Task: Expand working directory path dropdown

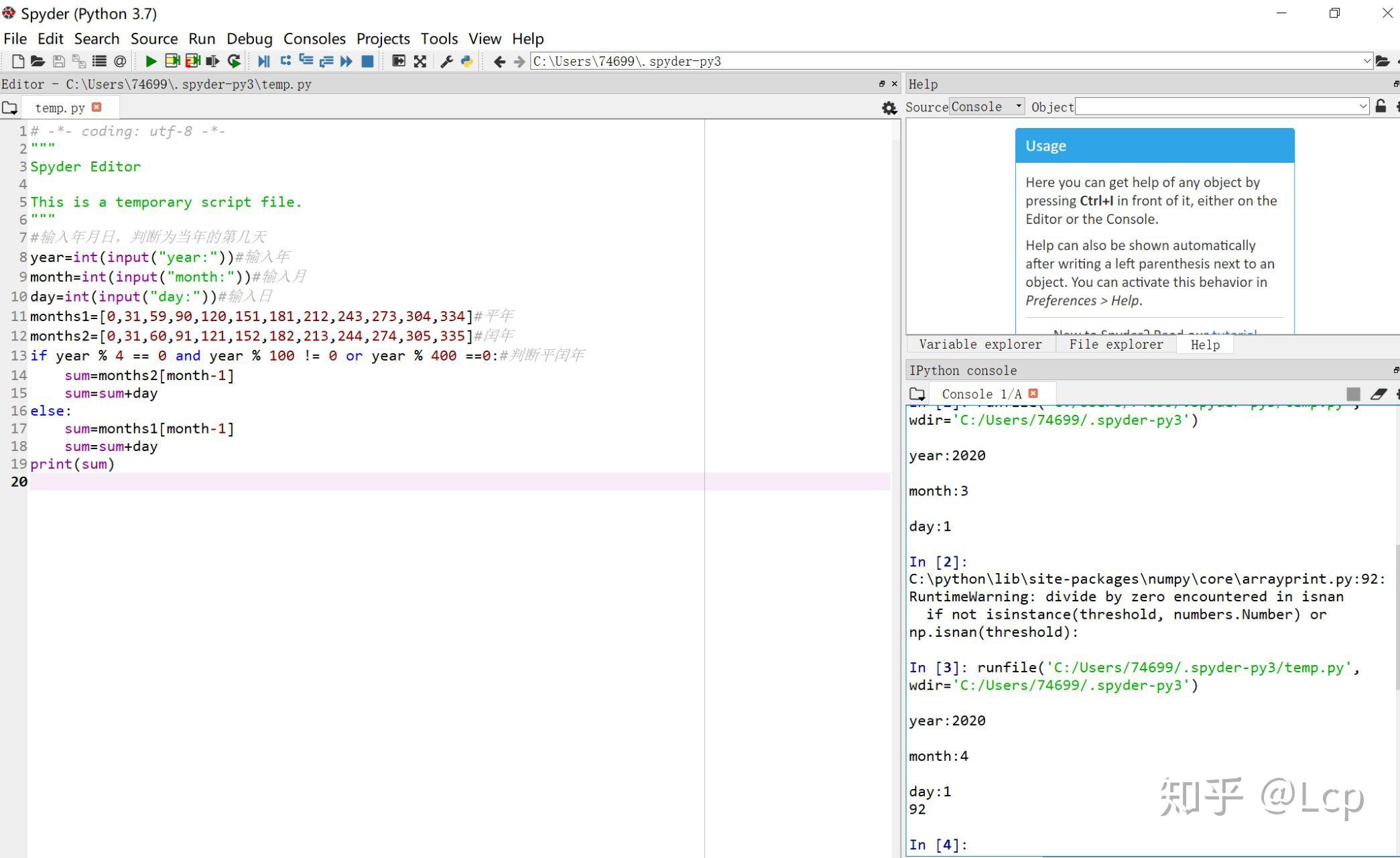Action: coord(1366,61)
